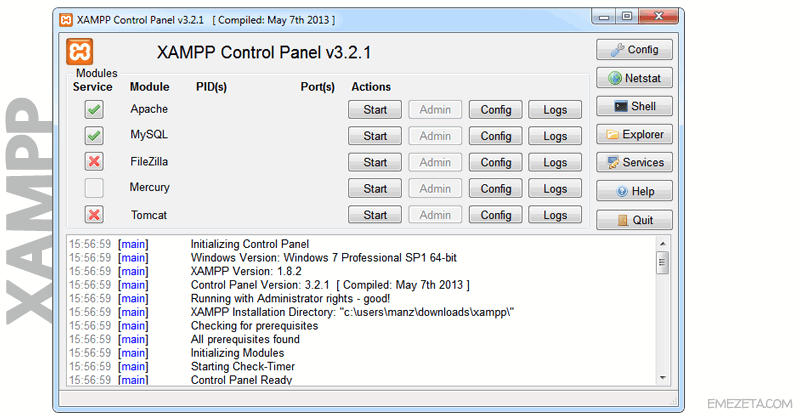Start the Mercury module
800x419 pixels.
[x=375, y=189]
